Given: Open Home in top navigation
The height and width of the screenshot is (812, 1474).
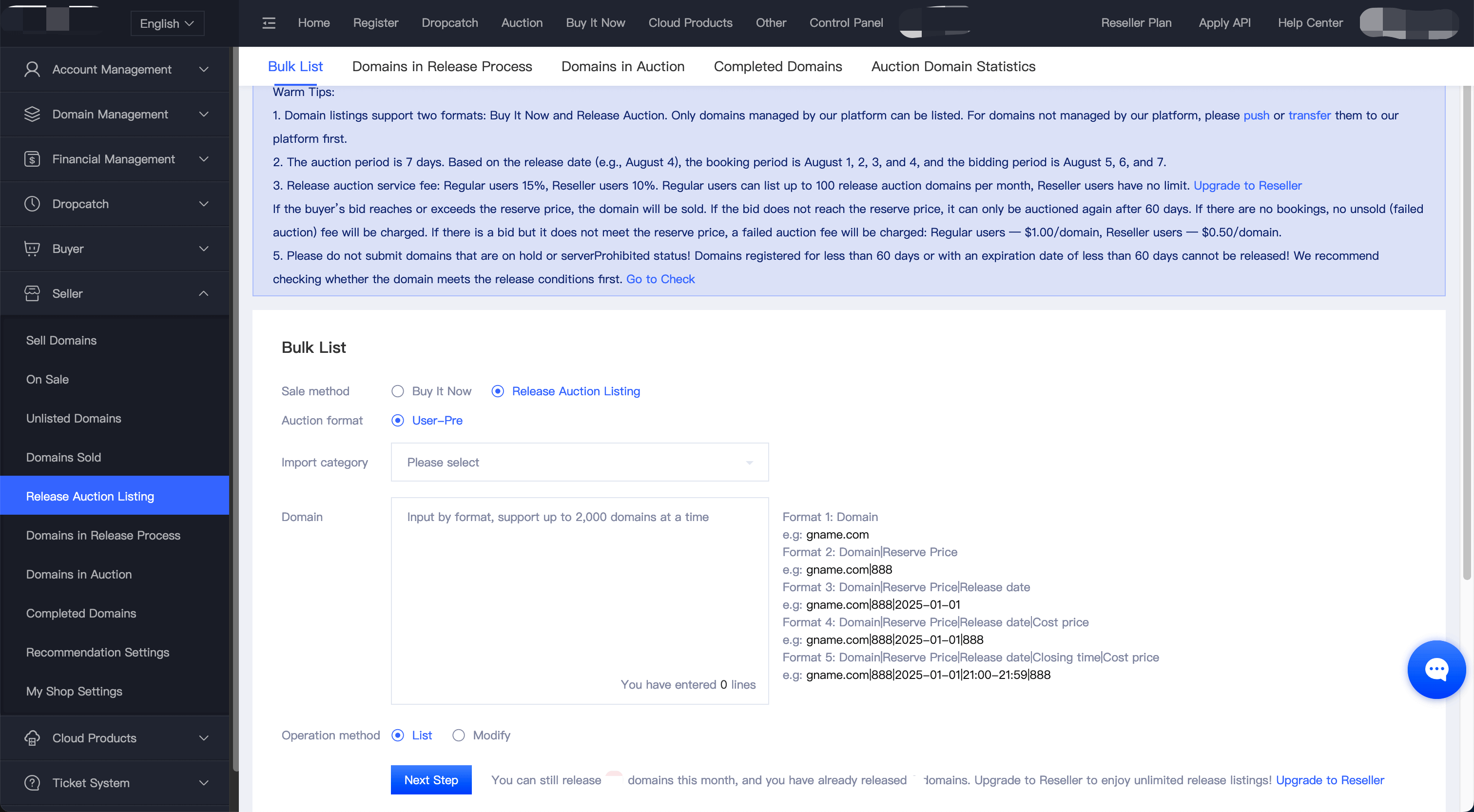Looking at the screenshot, I should (313, 23).
